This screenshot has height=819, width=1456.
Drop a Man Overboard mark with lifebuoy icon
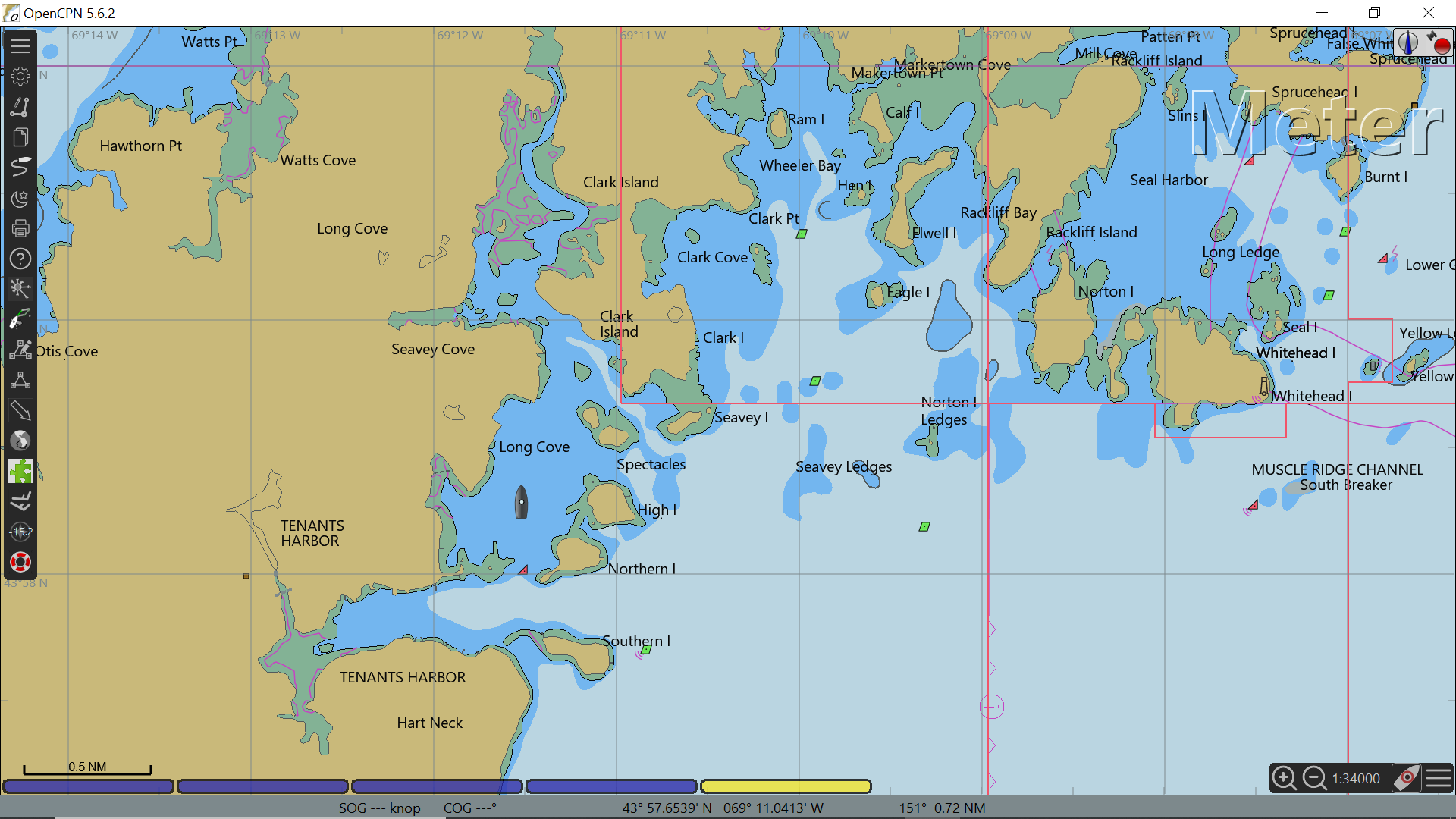(x=20, y=562)
